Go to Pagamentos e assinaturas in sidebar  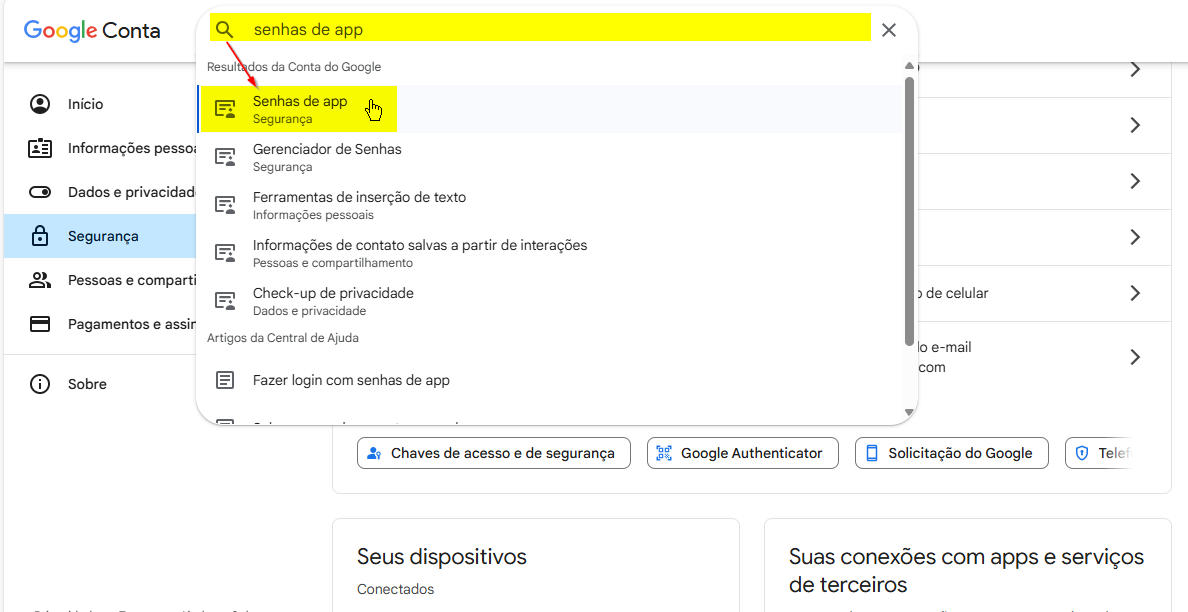[x=100, y=324]
